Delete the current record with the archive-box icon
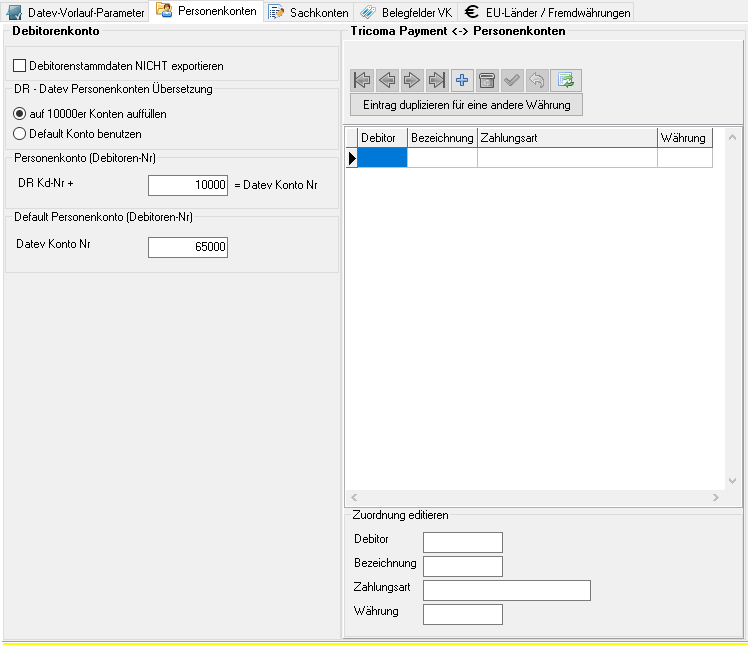This screenshot has height=645, width=748. tap(487, 81)
